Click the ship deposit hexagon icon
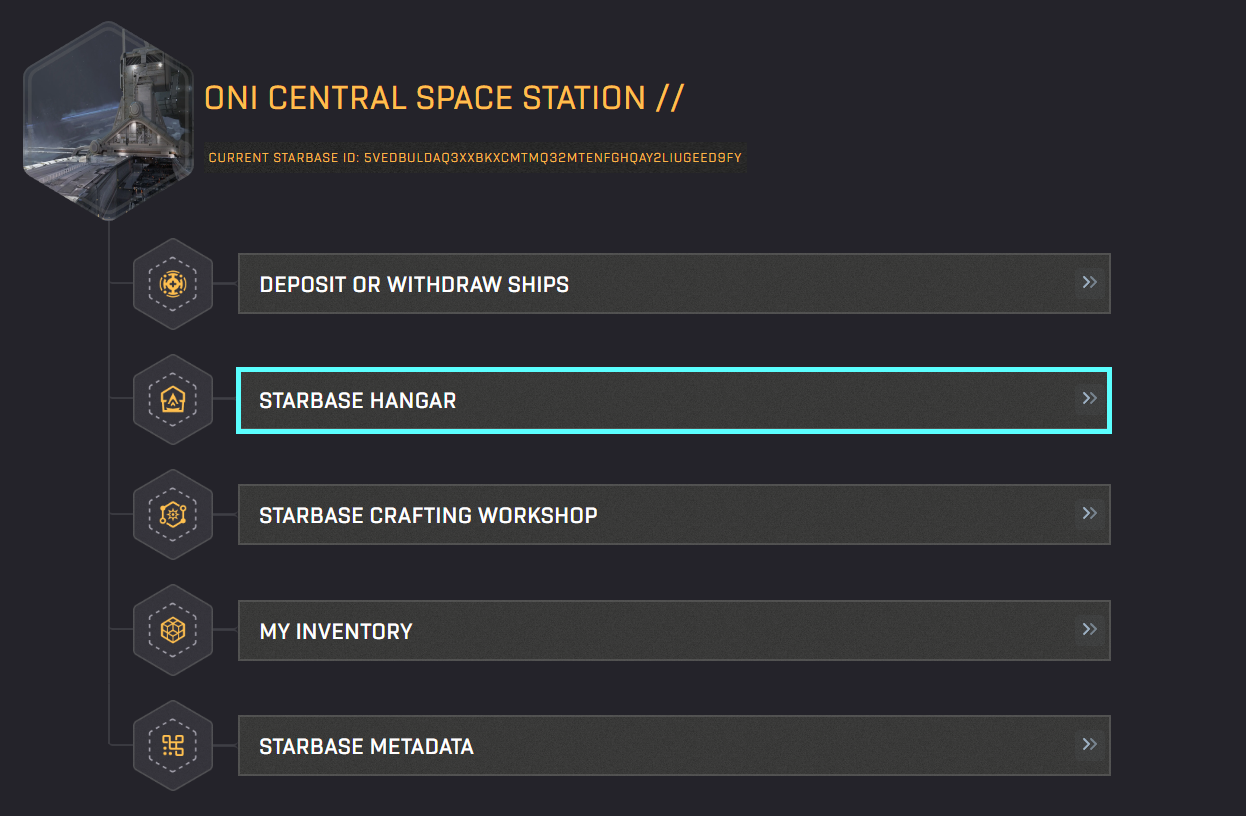This screenshot has width=1246, height=816. (x=173, y=284)
